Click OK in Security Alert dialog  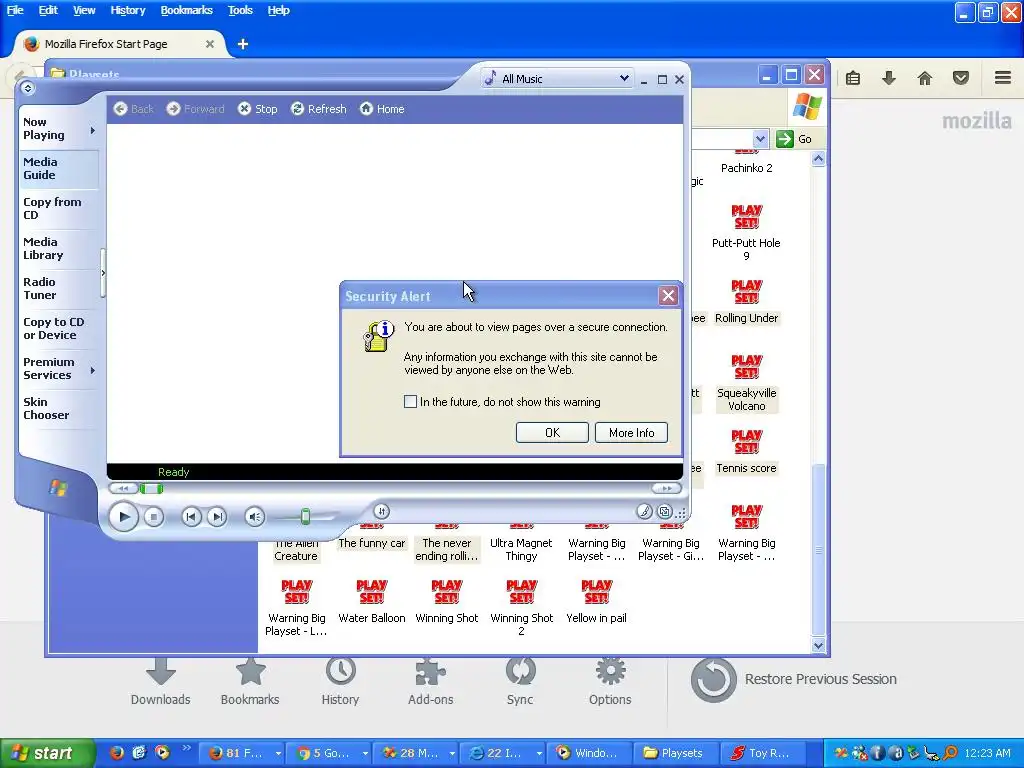point(552,432)
